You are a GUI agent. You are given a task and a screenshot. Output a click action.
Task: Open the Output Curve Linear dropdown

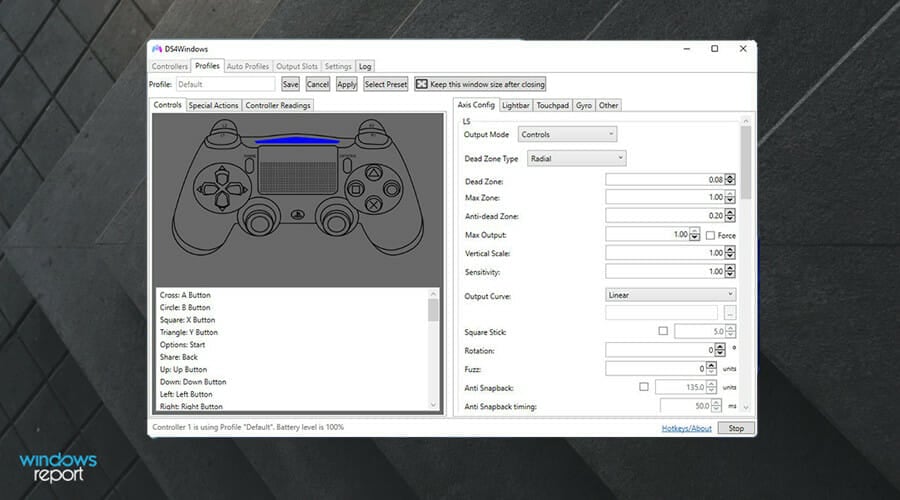[670, 295]
